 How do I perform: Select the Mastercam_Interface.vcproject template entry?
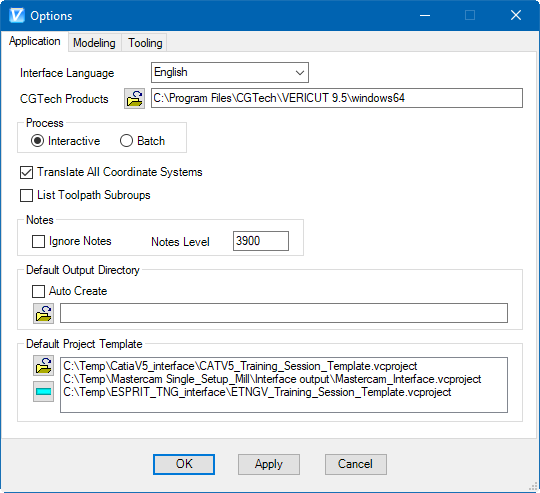pos(272,379)
